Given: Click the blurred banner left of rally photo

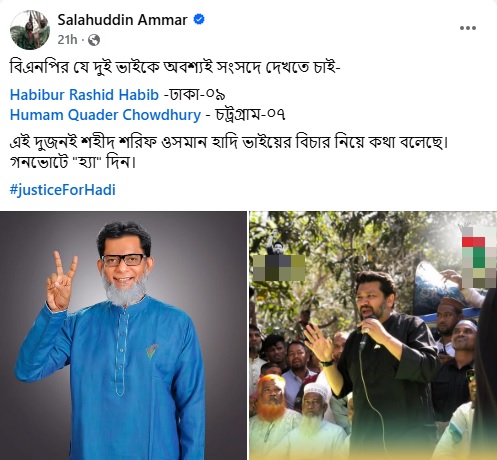Looking at the screenshot, I should [279, 268].
